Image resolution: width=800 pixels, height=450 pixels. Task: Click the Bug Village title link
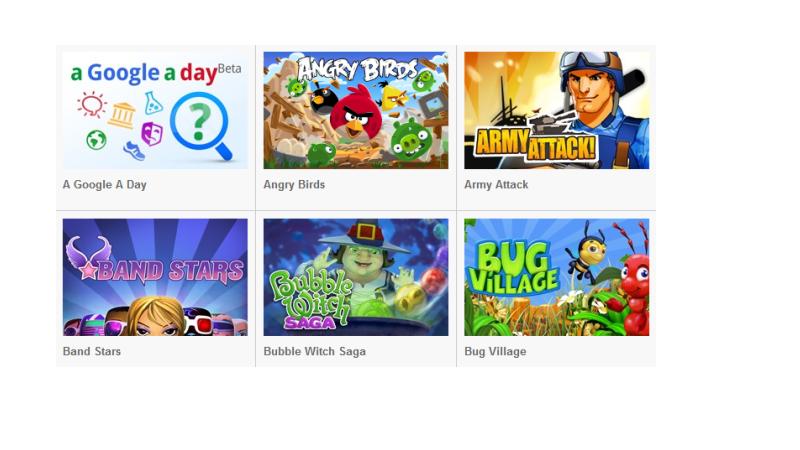tap(495, 352)
